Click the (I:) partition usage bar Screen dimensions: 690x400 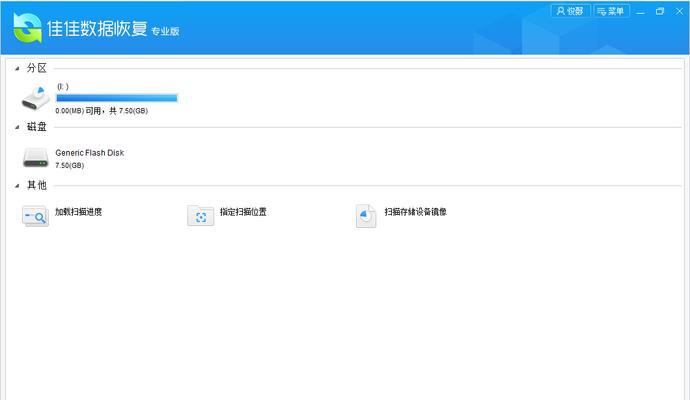117,98
